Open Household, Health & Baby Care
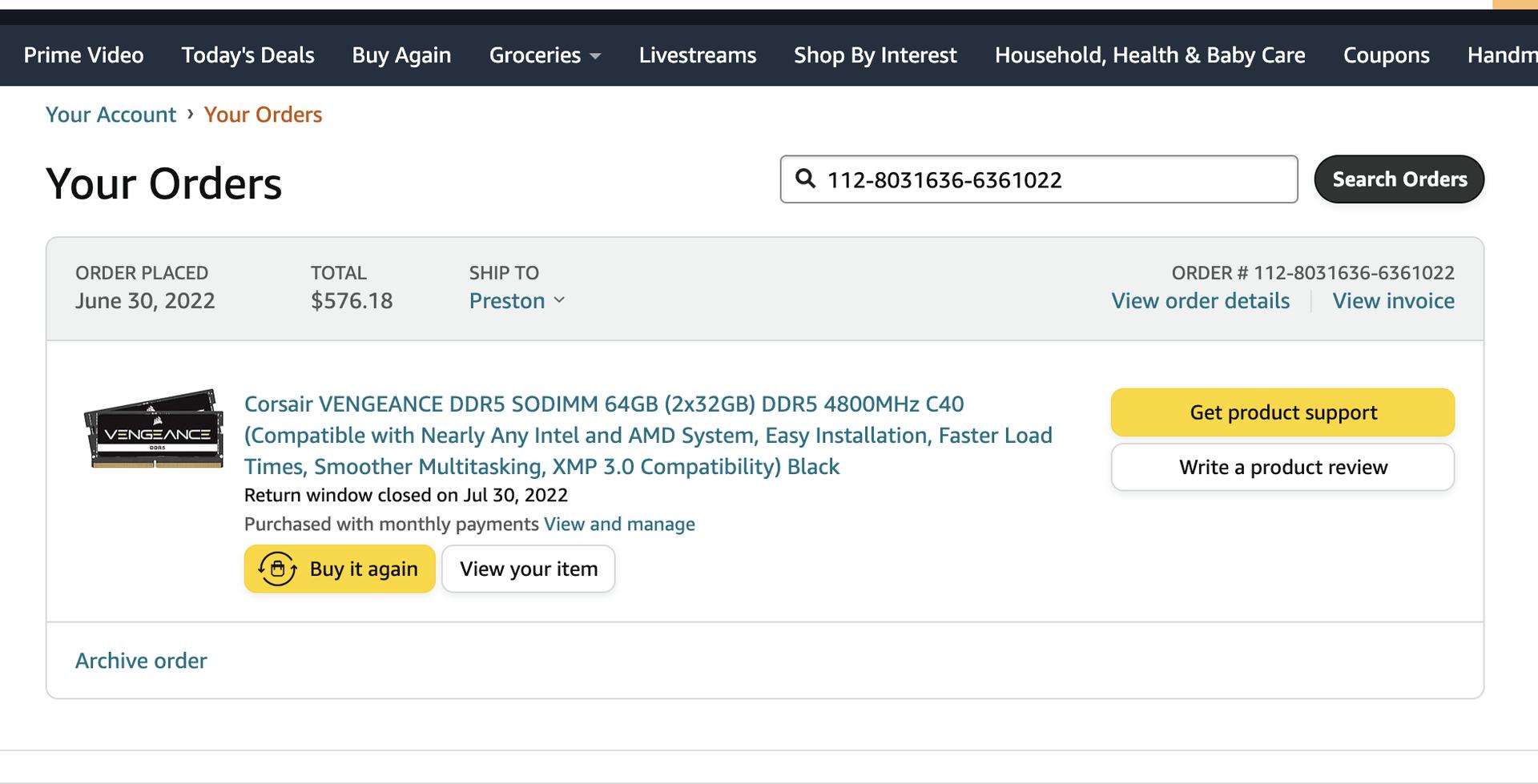The height and width of the screenshot is (784, 1538). (1149, 55)
